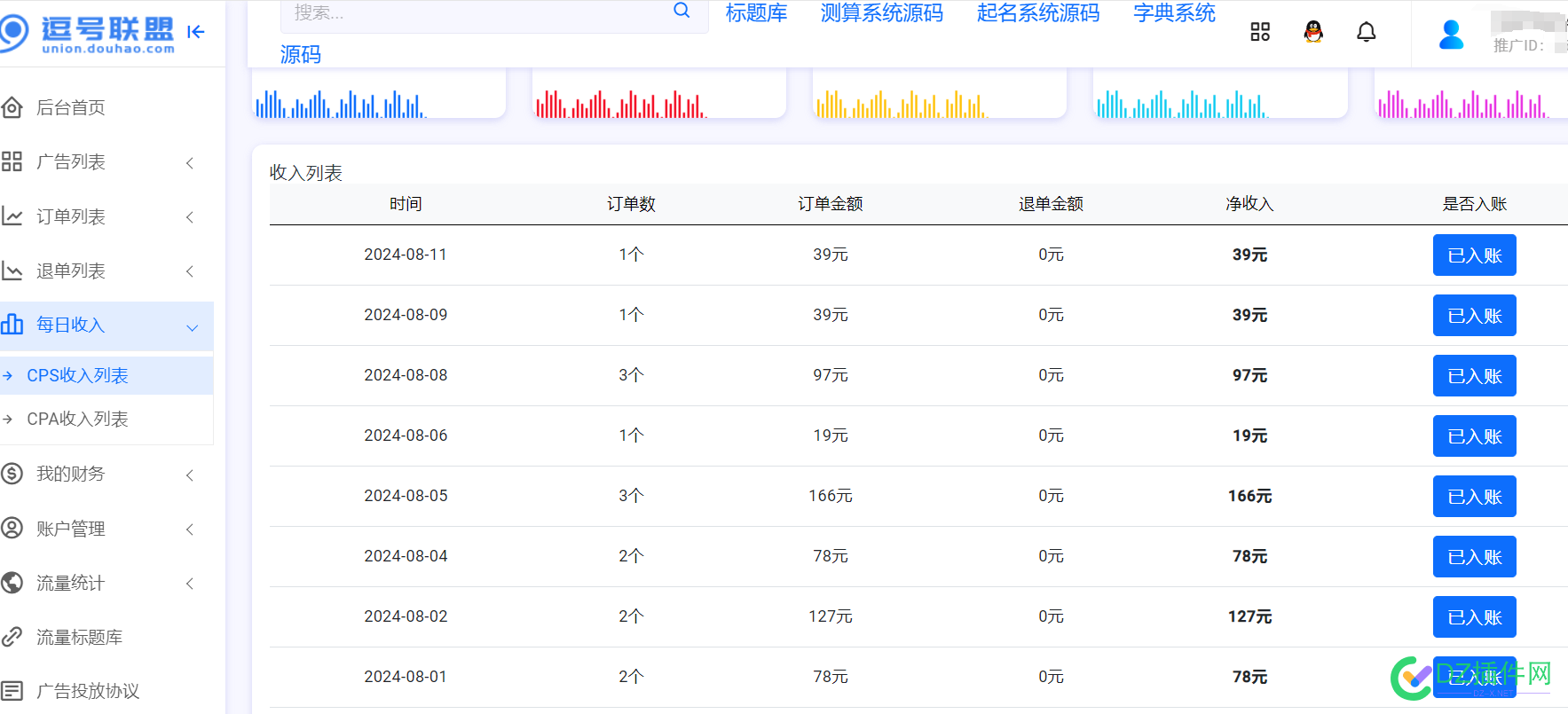Click the 推广ID label in header
This screenshot has width=1568, height=714.
pos(1518,45)
